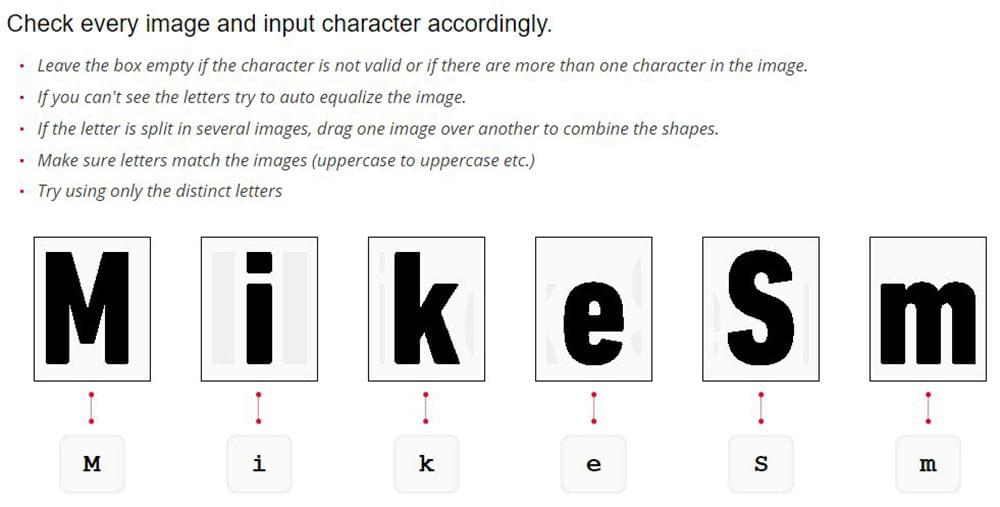The width and height of the screenshot is (1000, 507).
Task: Click the 'Try using only the distinct letters' hint
Action: pyautogui.click(x=159, y=191)
